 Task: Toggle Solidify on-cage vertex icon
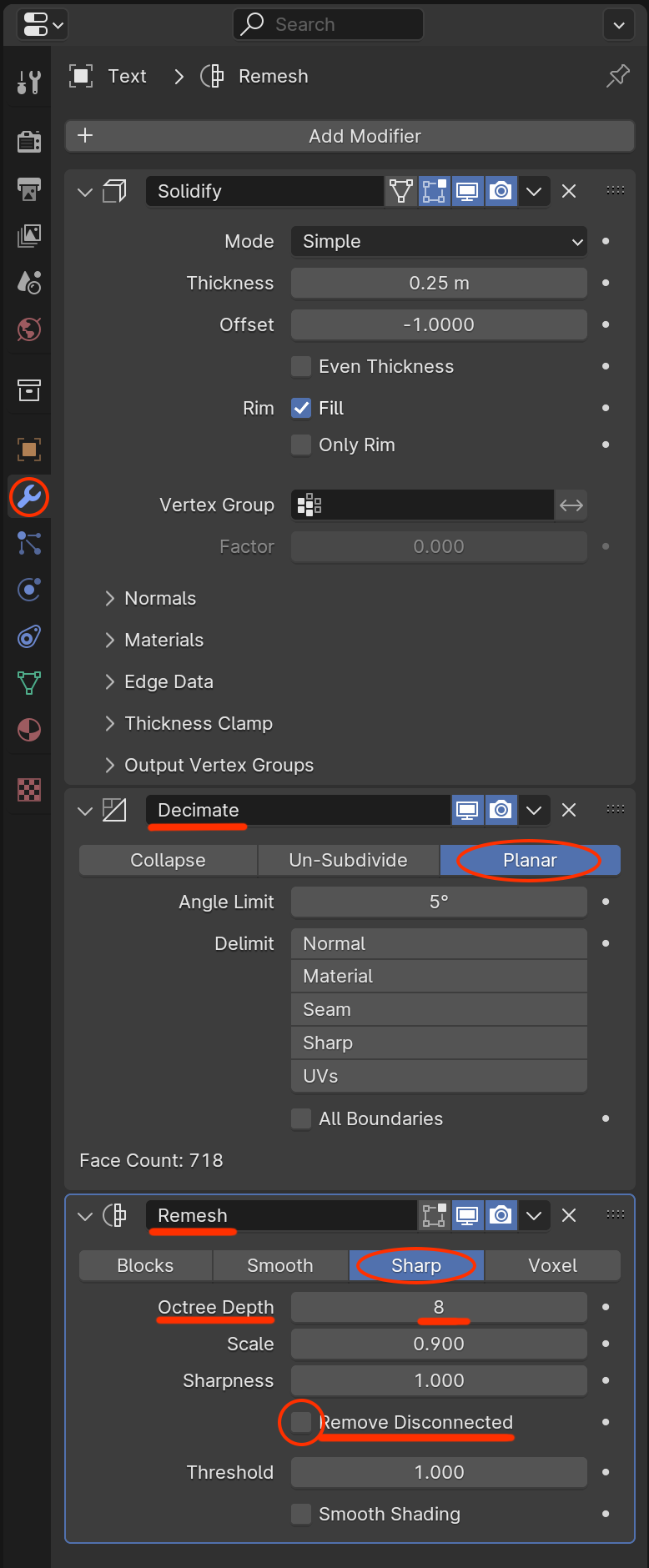[x=401, y=191]
